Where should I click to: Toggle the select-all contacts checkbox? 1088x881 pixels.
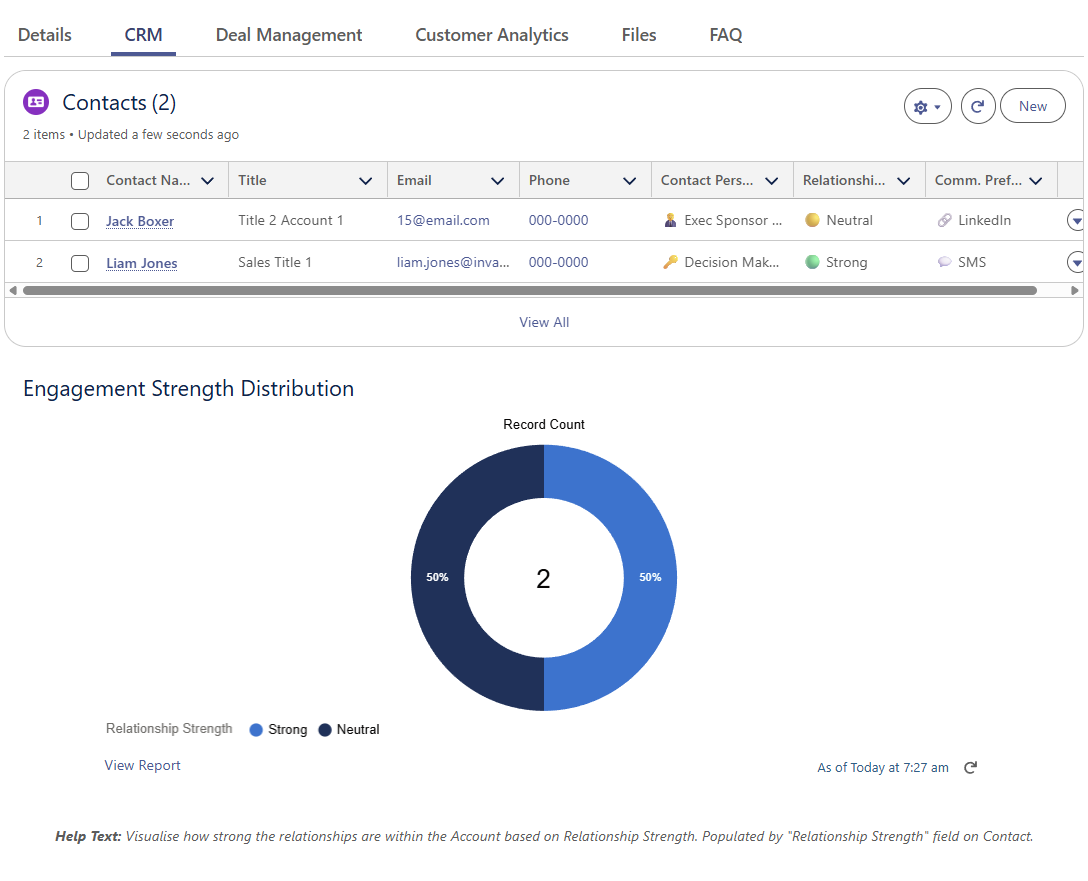[x=80, y=181]
